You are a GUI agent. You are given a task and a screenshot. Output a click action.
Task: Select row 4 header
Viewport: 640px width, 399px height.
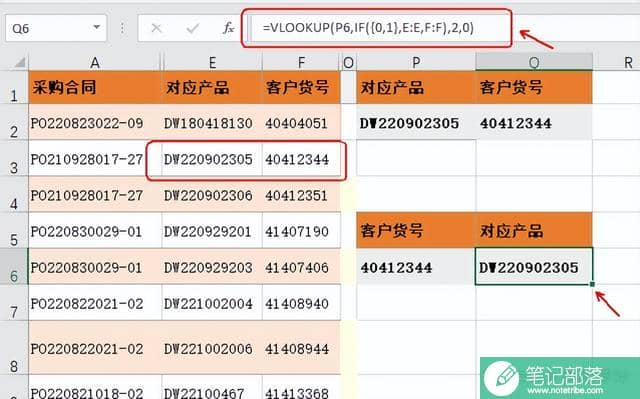click(x=14, y=194)
